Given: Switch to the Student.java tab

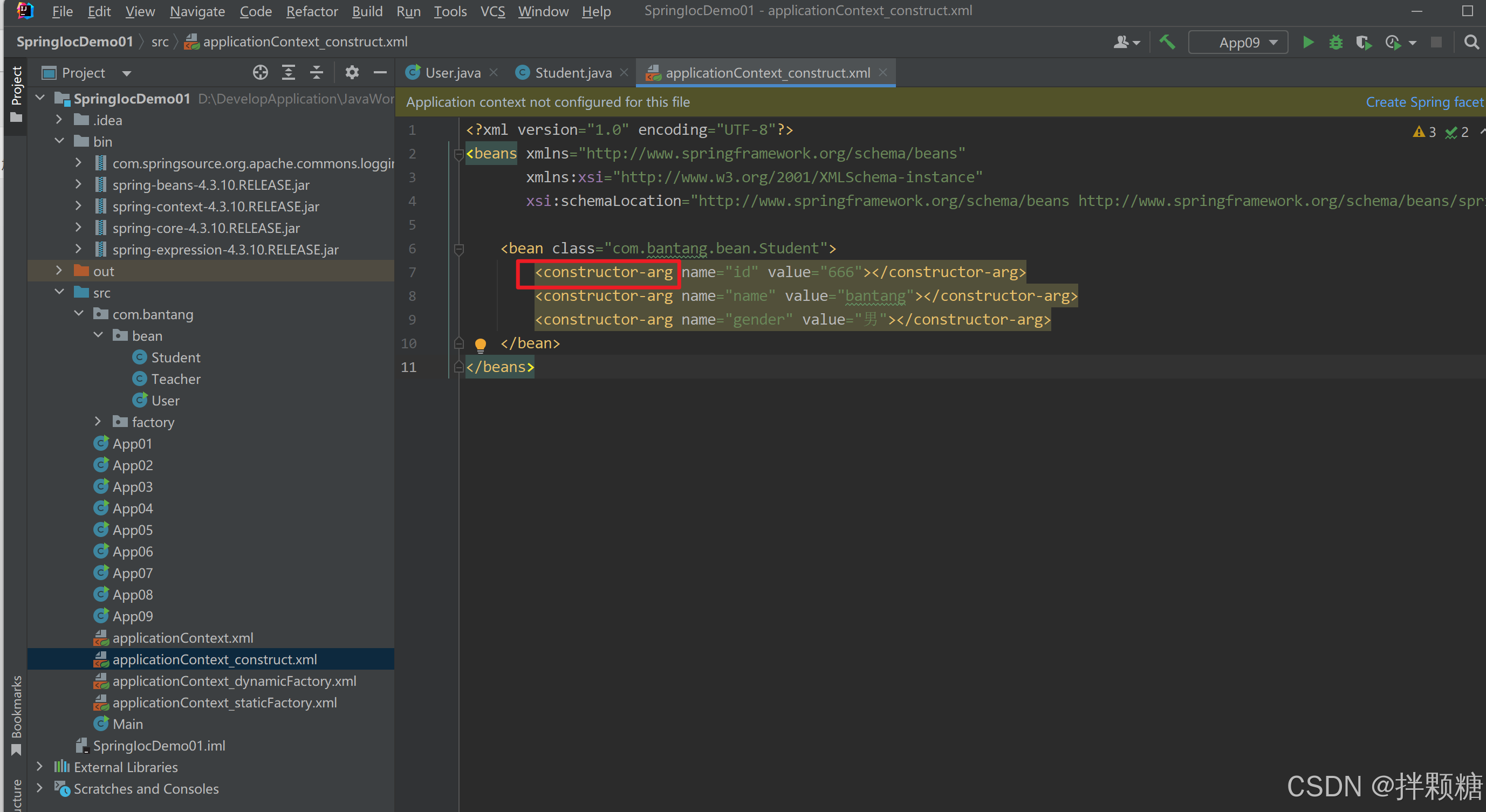Looking at the screenshot, I should 572,73.
